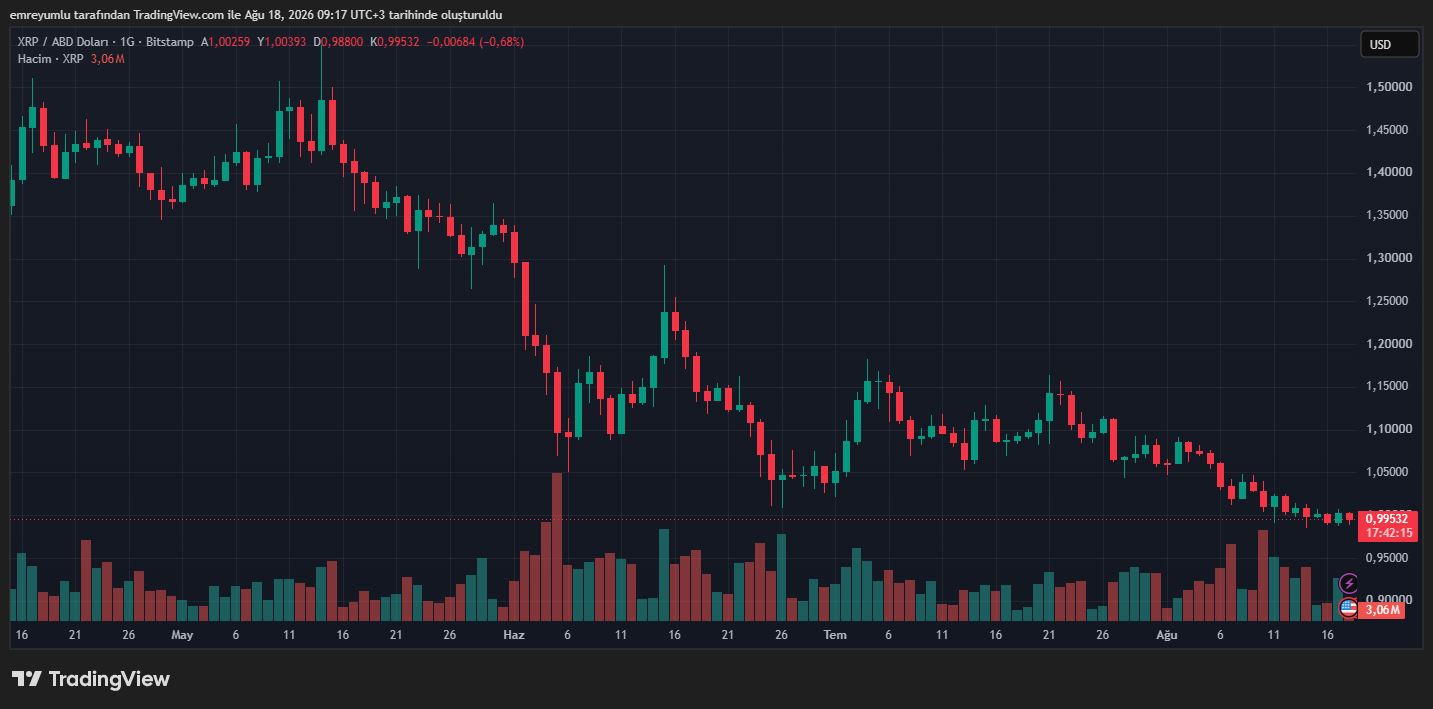1433x709 pixels.
Task: Click the purple lightning bolt event icon
Action: point(1348,583)
